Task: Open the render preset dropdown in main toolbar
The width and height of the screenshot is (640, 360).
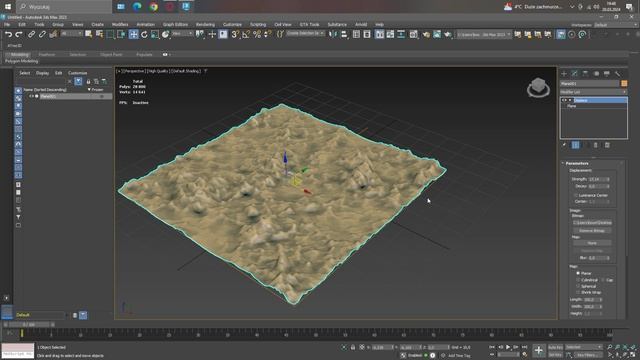Action: tap(483, 35)
